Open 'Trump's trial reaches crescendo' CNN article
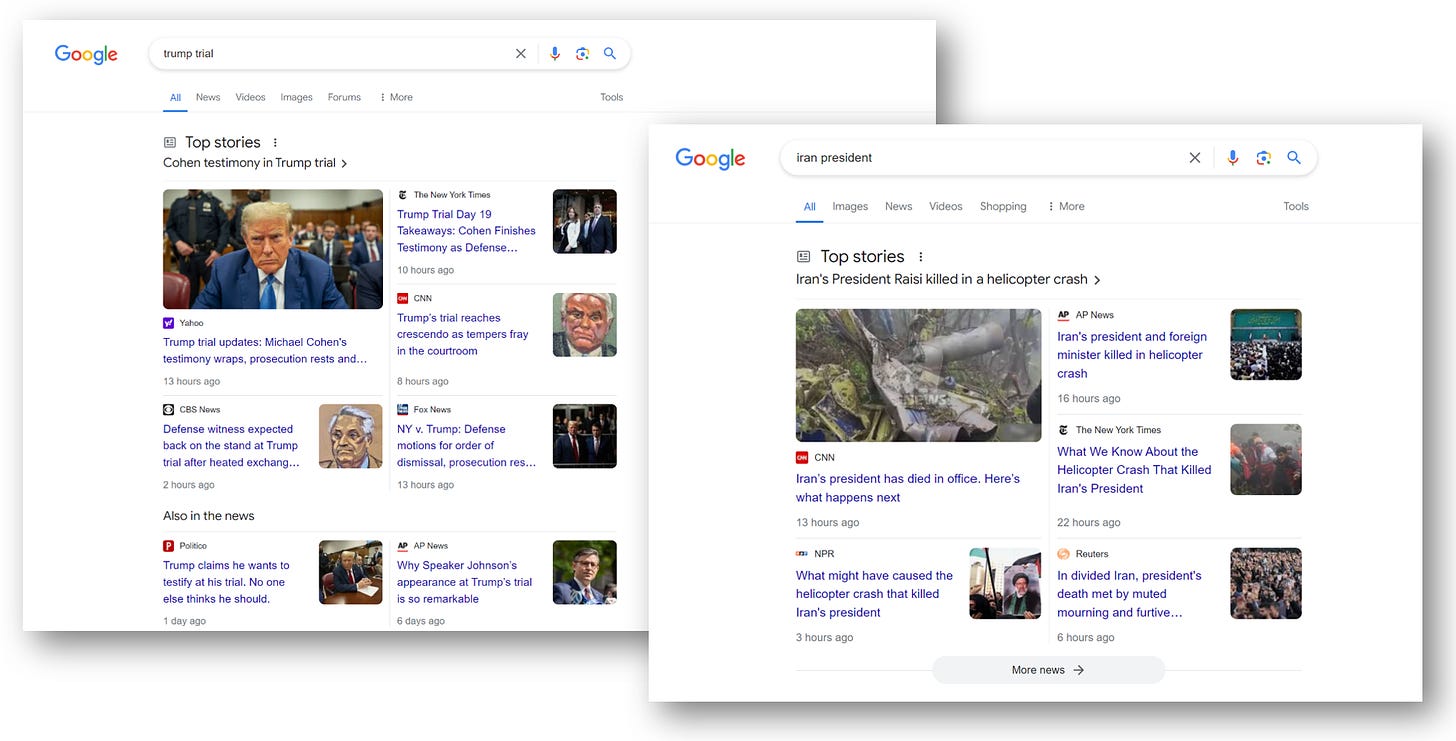Screen dimensions: 1456x741 tap(463, 335)
